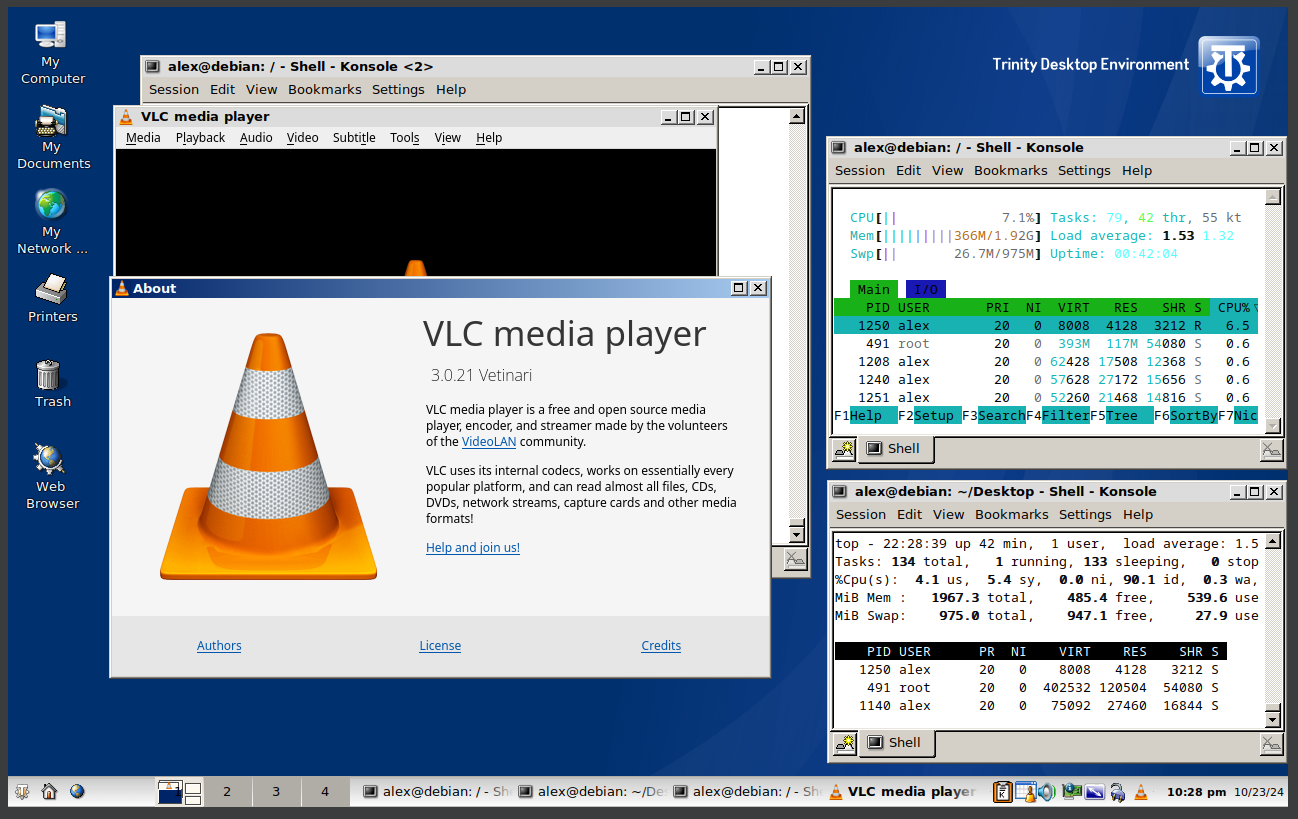Click scrollbar down arrow in bottom Konsole

point(1272,719)
